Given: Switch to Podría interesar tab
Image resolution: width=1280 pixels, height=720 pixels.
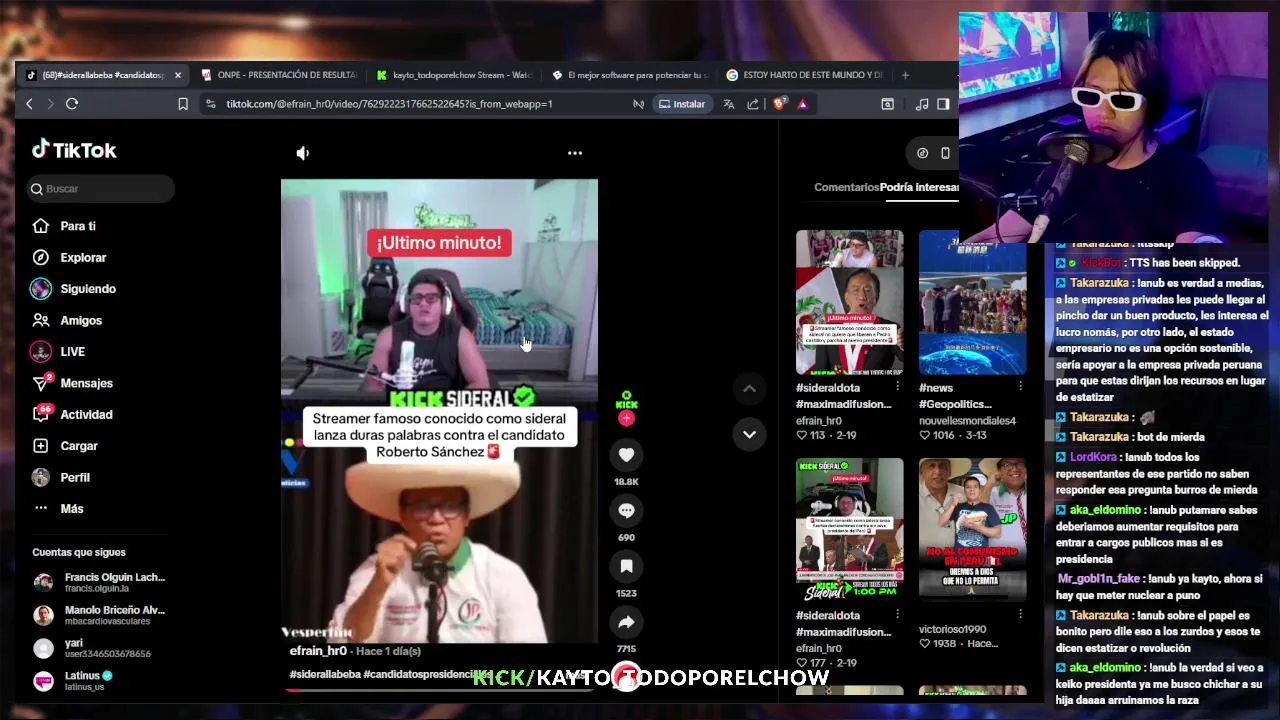Looking at the screenshot, I should (x=919, y=187).
